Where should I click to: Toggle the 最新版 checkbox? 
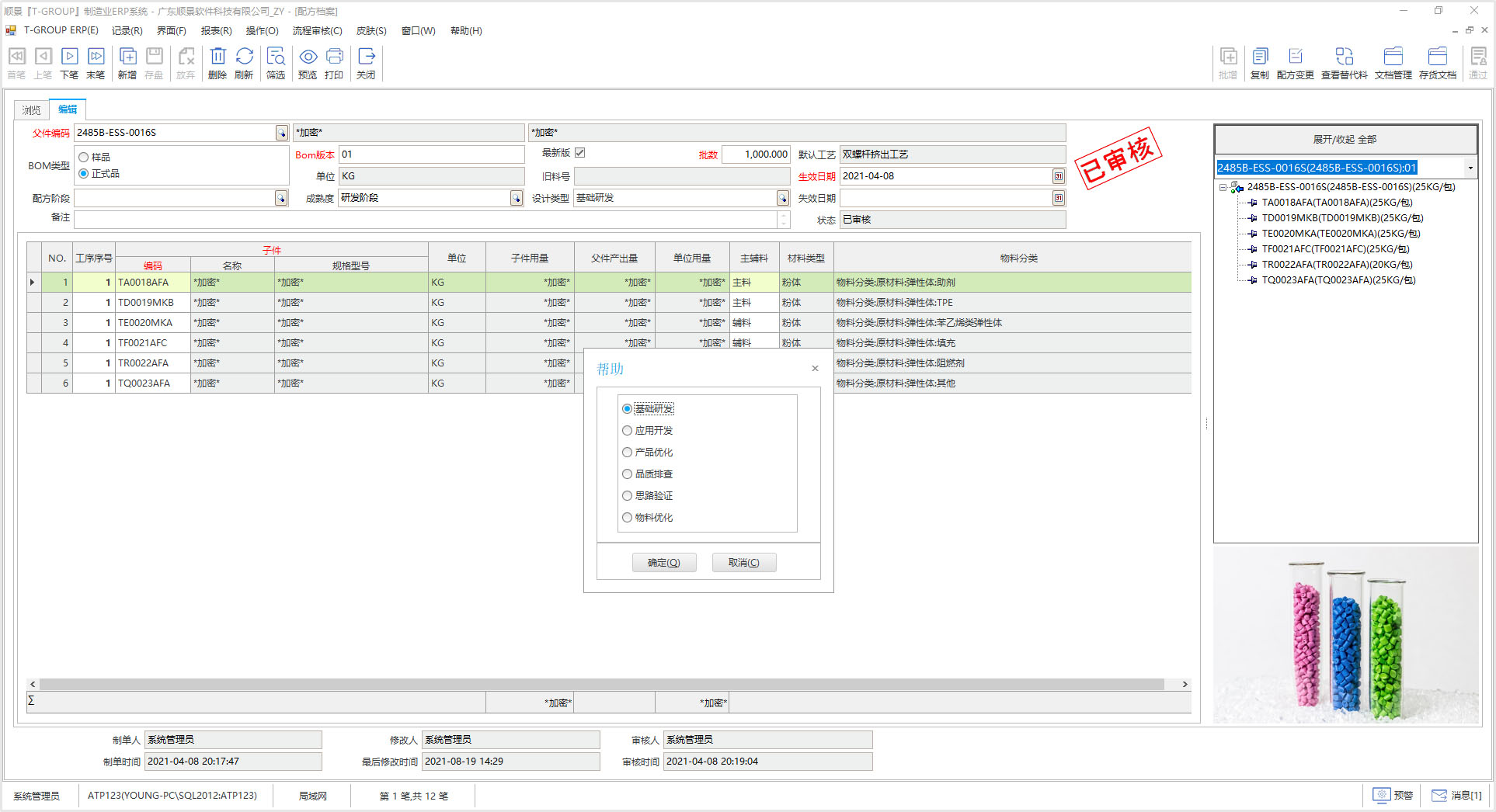point(580,153)
